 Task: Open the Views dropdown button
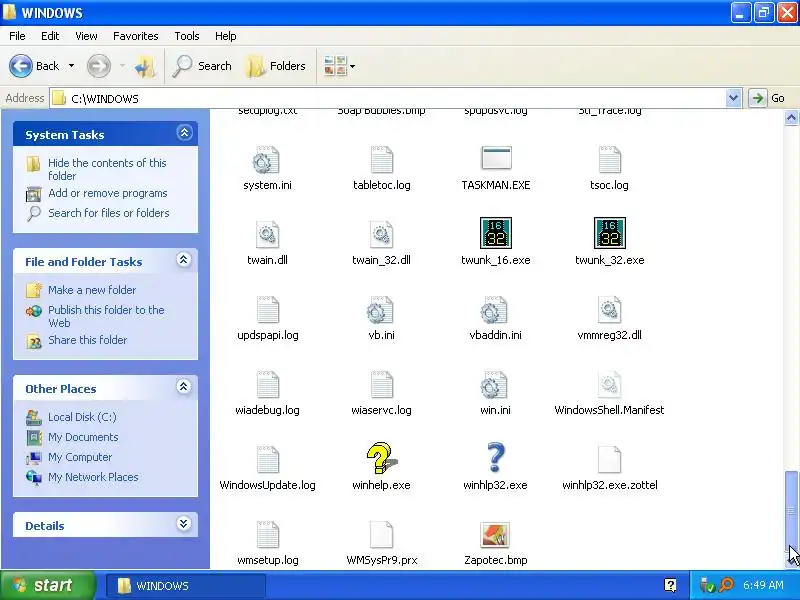[339, 66]
